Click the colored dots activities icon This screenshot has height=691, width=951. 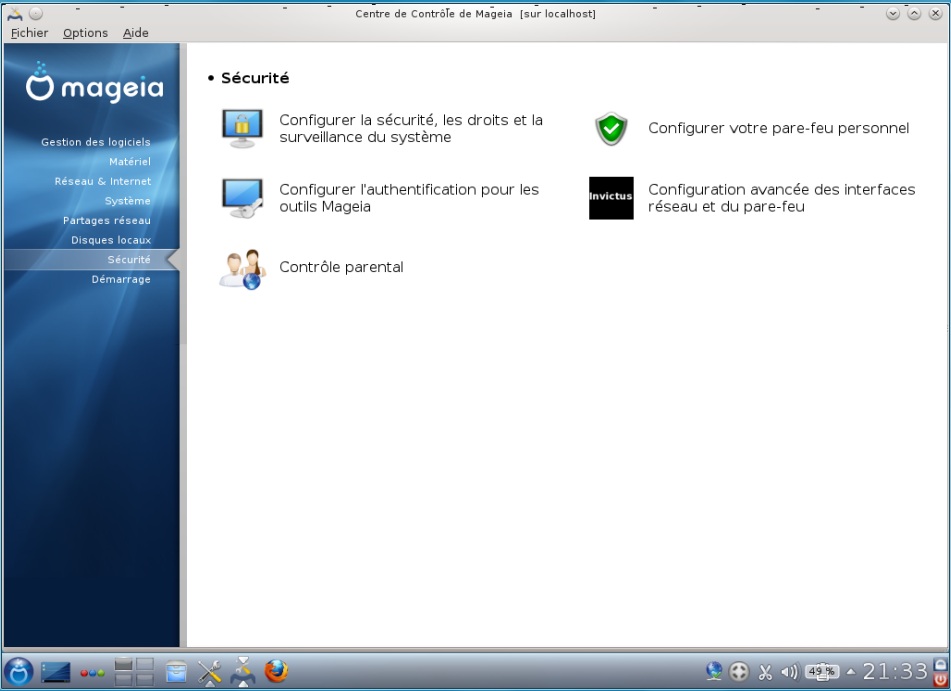92,673
